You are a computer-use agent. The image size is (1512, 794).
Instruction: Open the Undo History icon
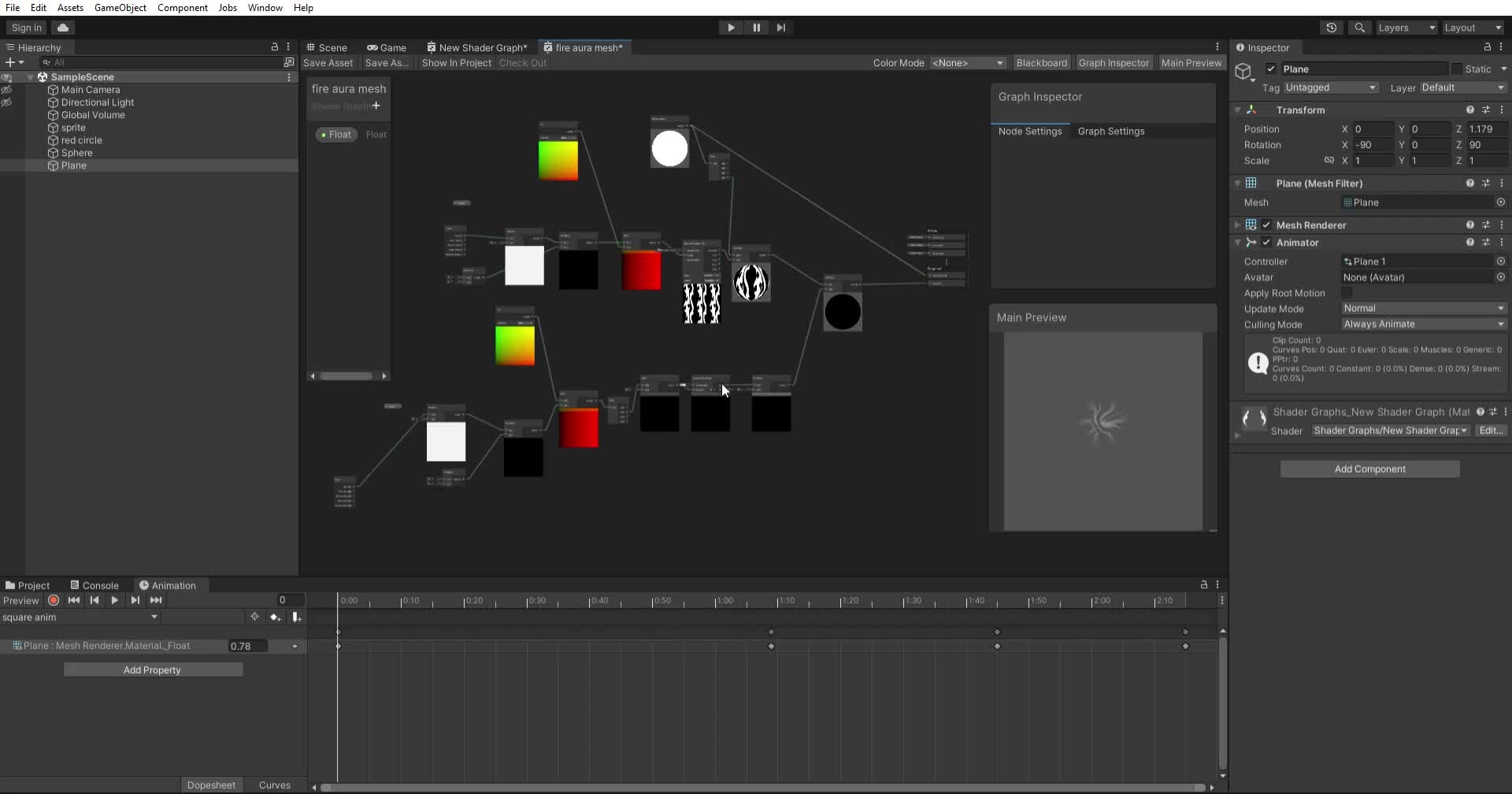pyautogui.click(x=1331, y=28)
